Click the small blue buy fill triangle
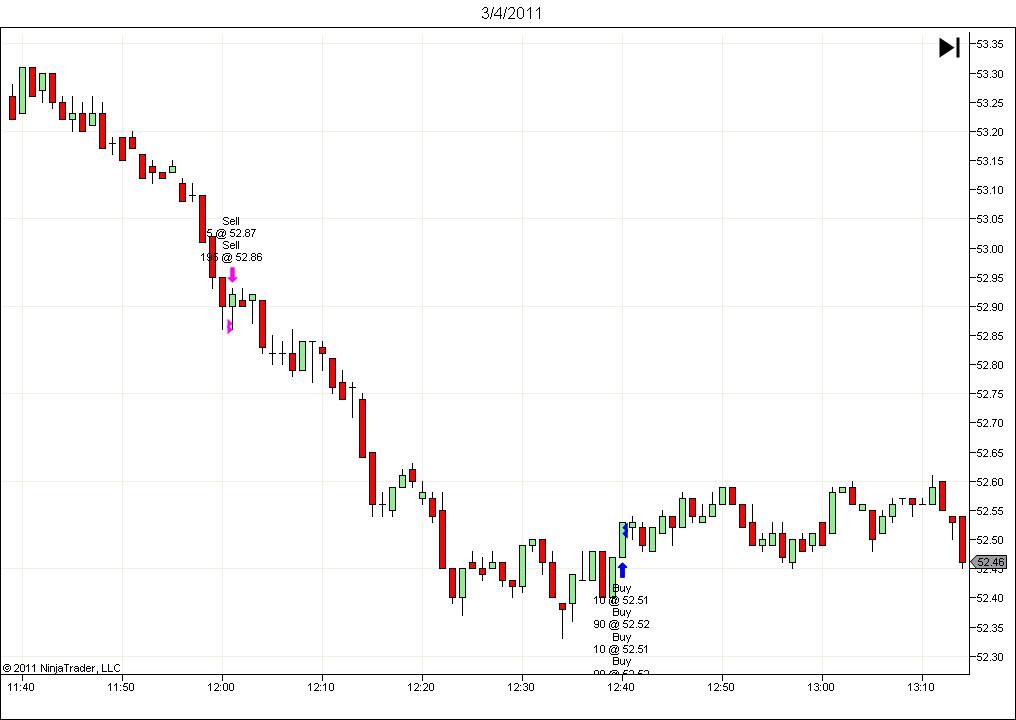Viewport: 1016px width, 720px height. tap(625, 531)
